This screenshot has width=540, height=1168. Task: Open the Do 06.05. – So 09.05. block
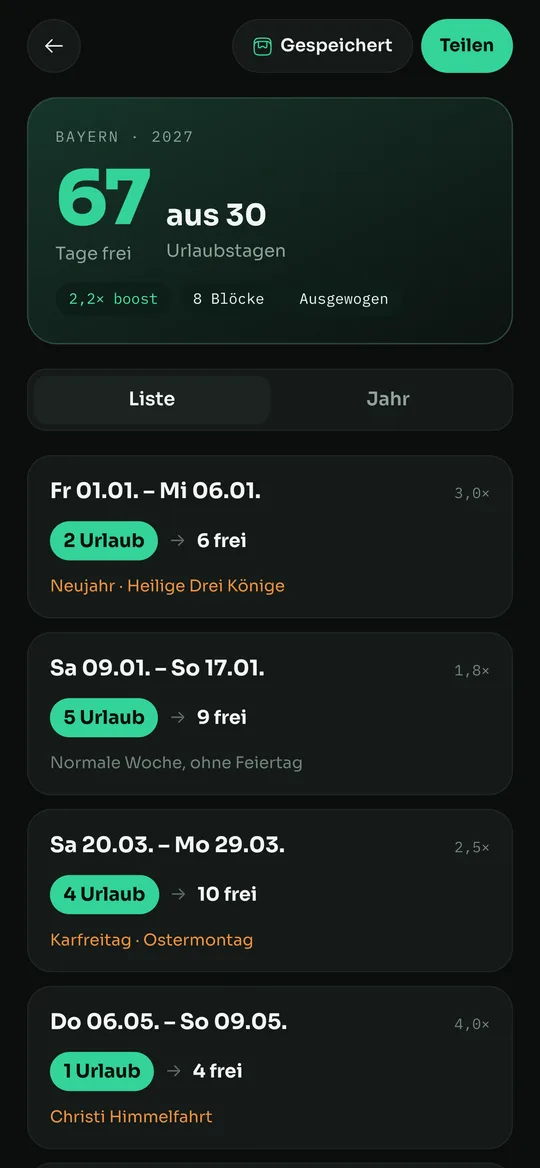270,1067
